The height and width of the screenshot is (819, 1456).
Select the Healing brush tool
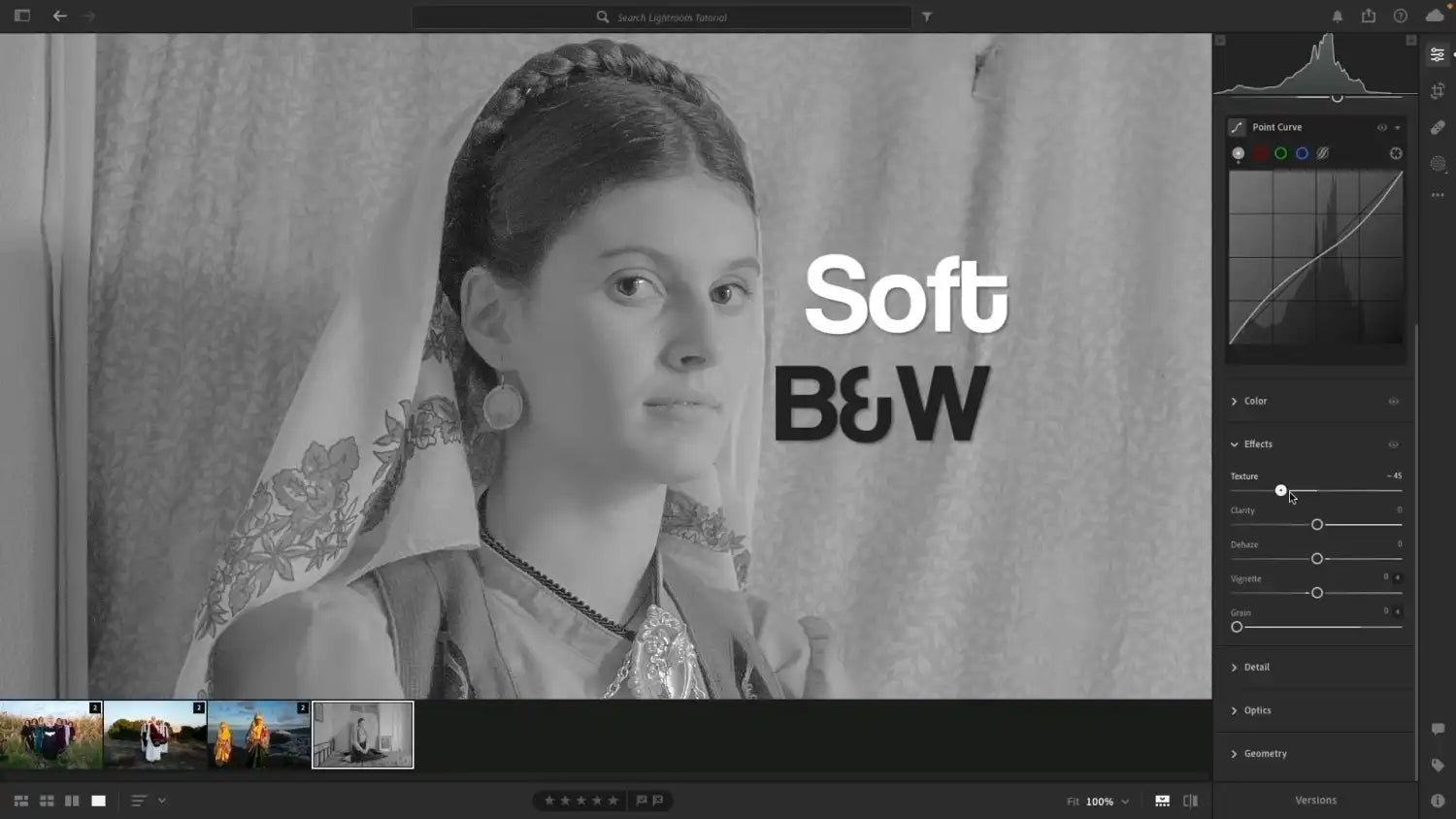[x=1438, y=126]
